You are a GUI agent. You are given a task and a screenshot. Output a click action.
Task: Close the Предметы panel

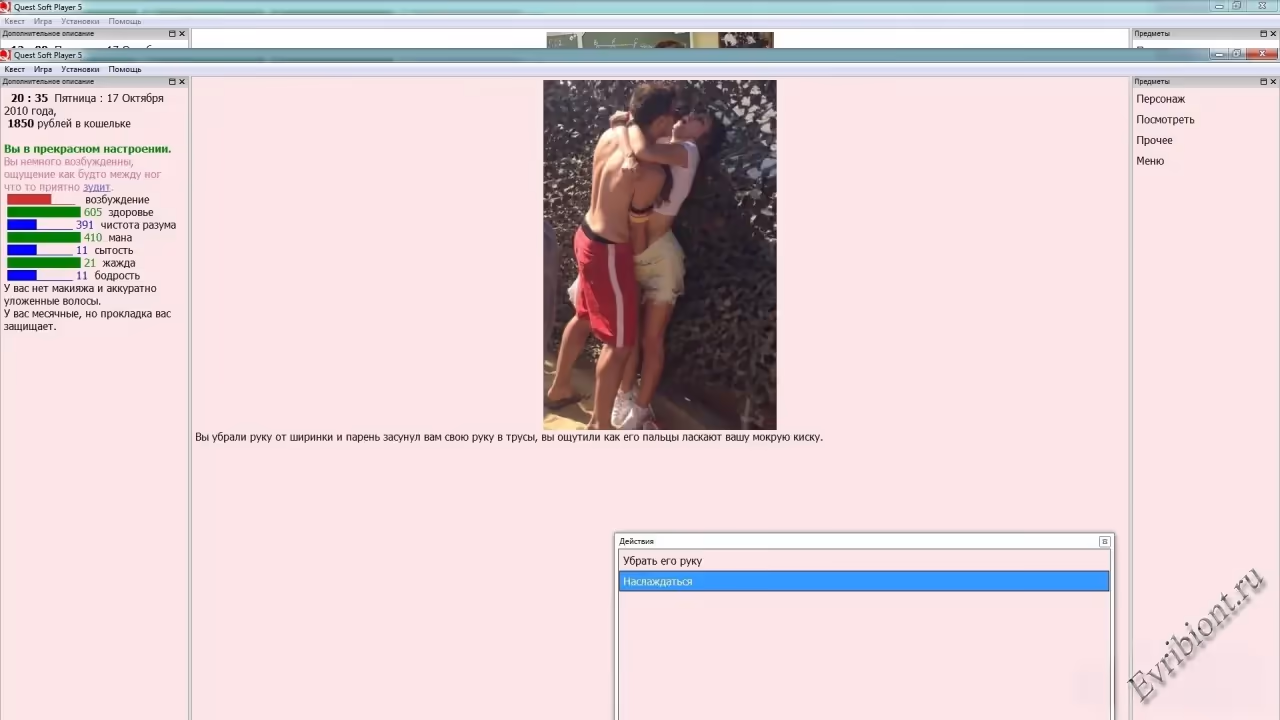pyautogui.click(x=1272, y=82)
